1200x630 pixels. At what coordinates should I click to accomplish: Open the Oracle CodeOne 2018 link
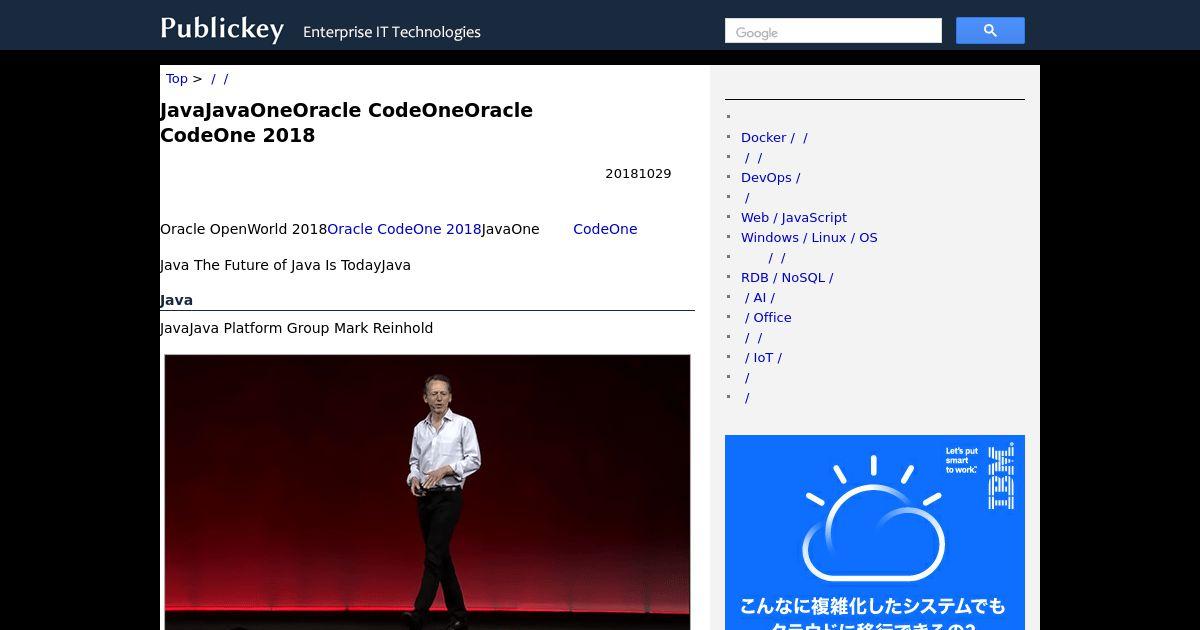(x=404, y=229)
